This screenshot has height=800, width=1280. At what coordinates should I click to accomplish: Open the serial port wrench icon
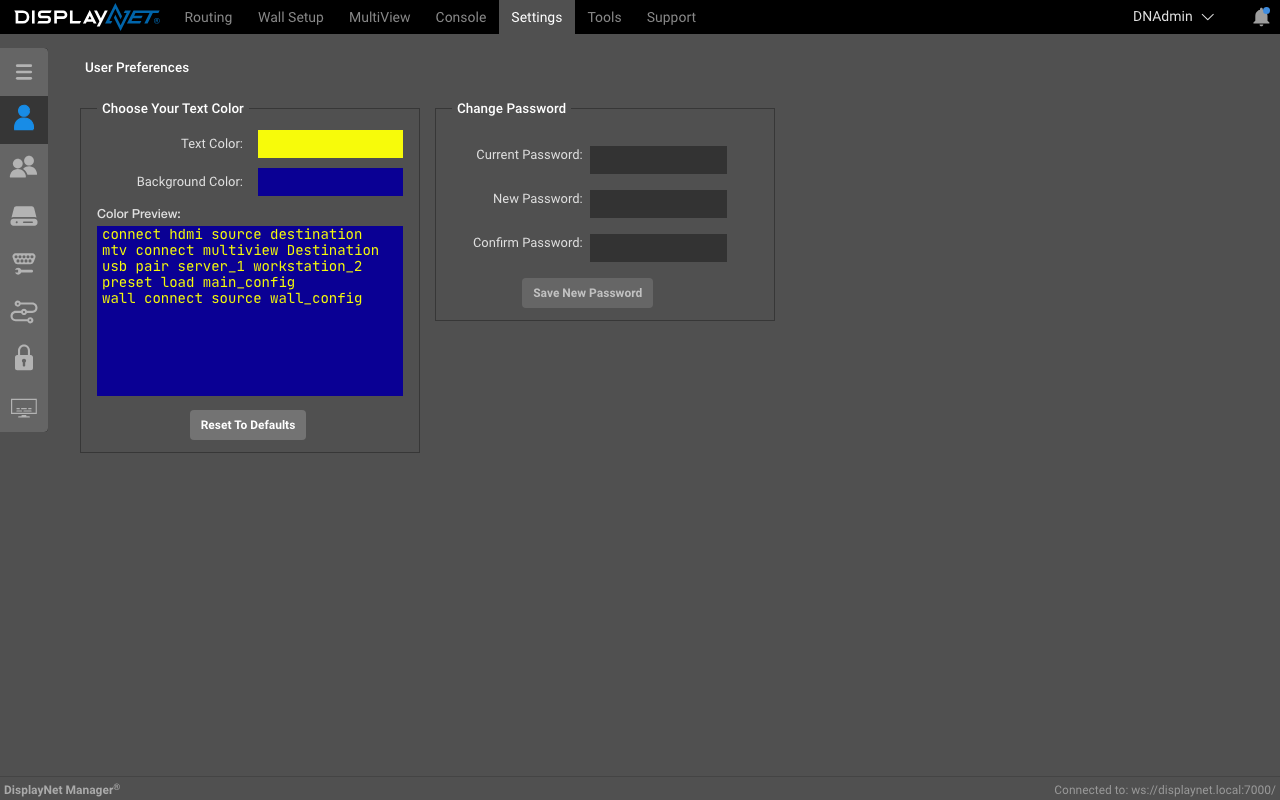tap(24, 264)
